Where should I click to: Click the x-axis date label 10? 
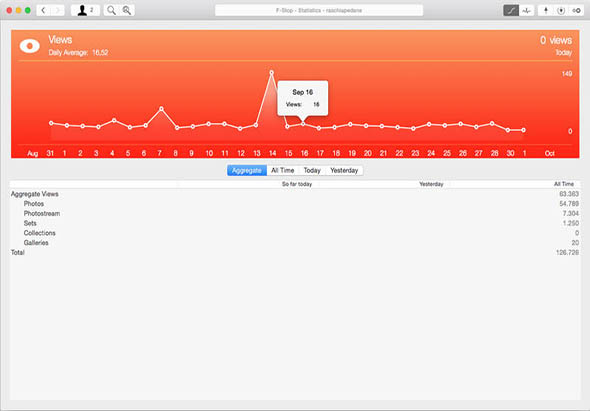209,153
